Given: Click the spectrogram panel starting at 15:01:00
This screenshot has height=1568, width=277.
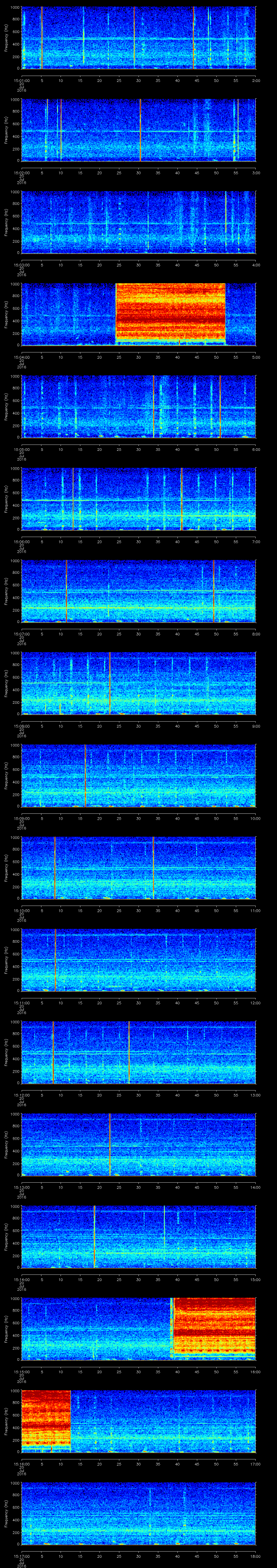Looking at the screenshot, I should (138, 38).
